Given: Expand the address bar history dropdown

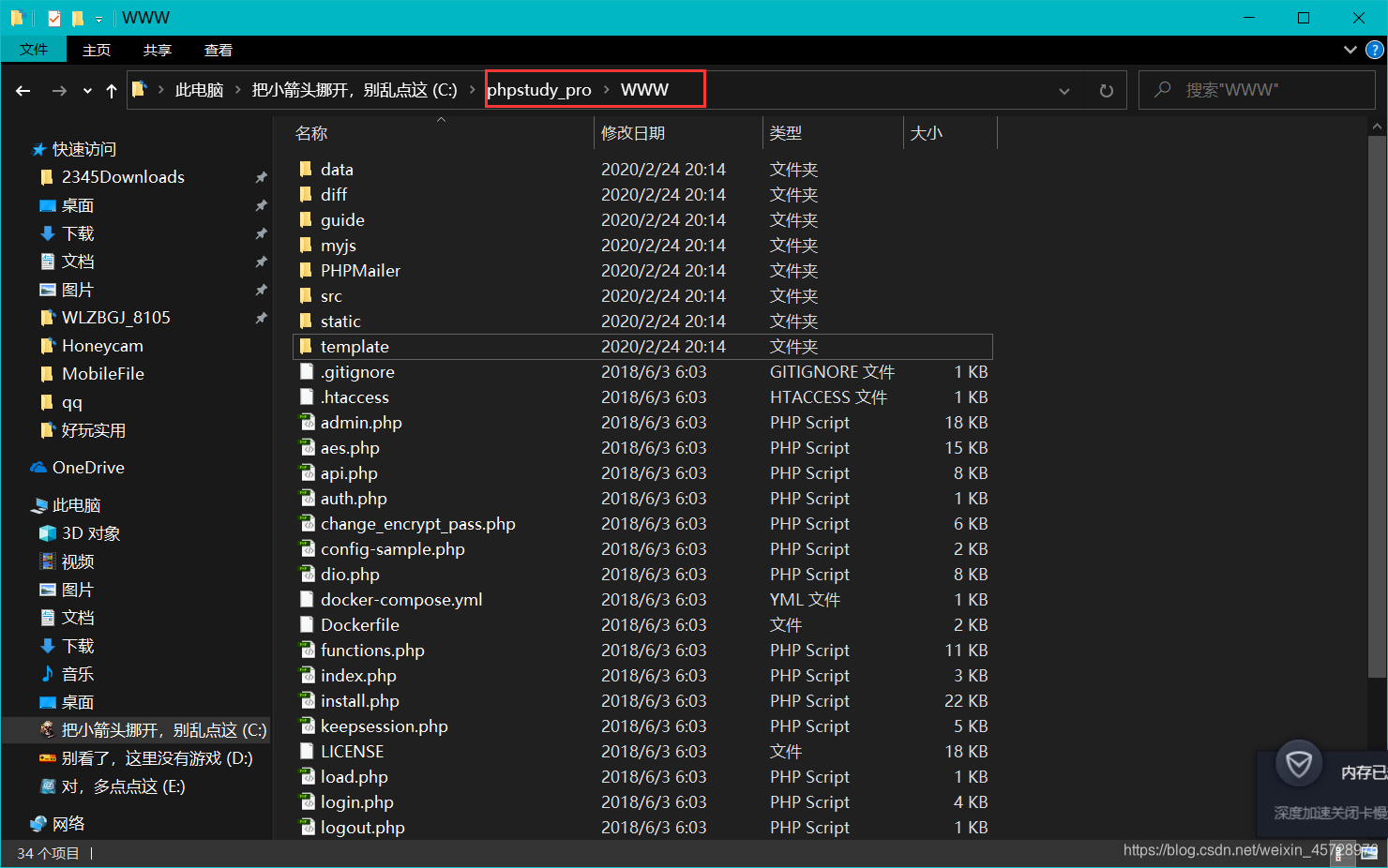Looking at the screenshot, I should [1064, 91].
